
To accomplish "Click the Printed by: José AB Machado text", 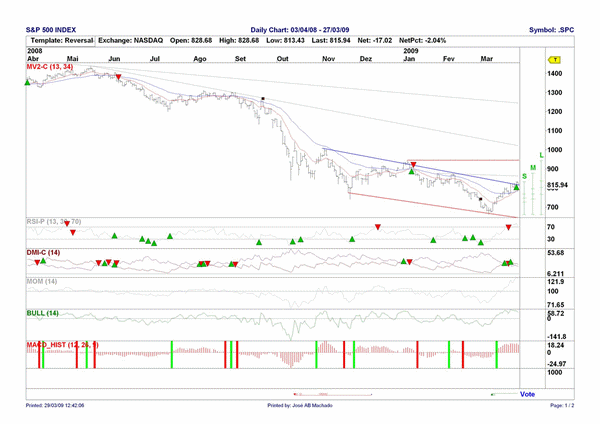I will [x=300, y=405].
